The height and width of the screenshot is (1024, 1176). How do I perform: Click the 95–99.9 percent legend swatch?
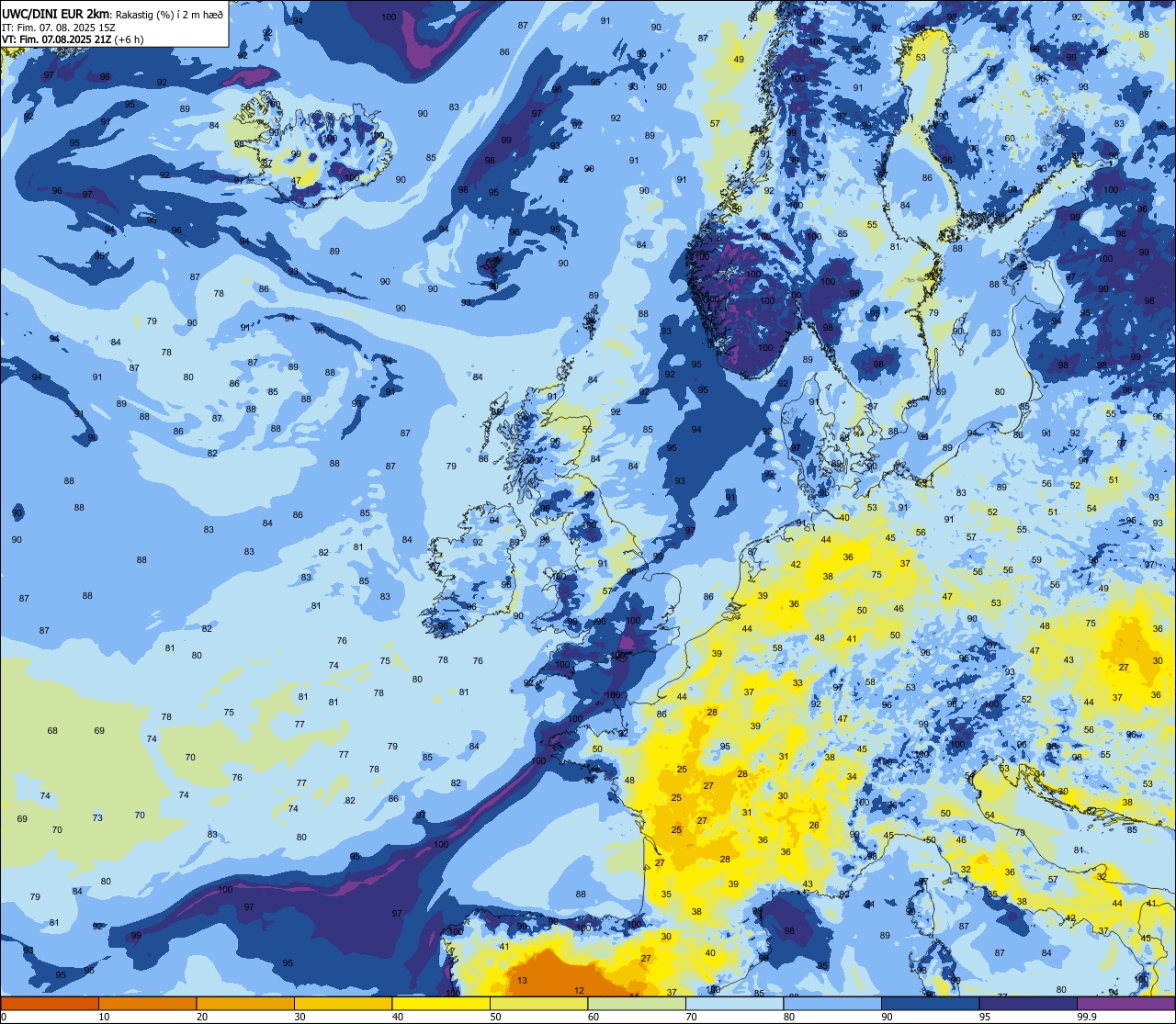click(x=1028, y=1003)
